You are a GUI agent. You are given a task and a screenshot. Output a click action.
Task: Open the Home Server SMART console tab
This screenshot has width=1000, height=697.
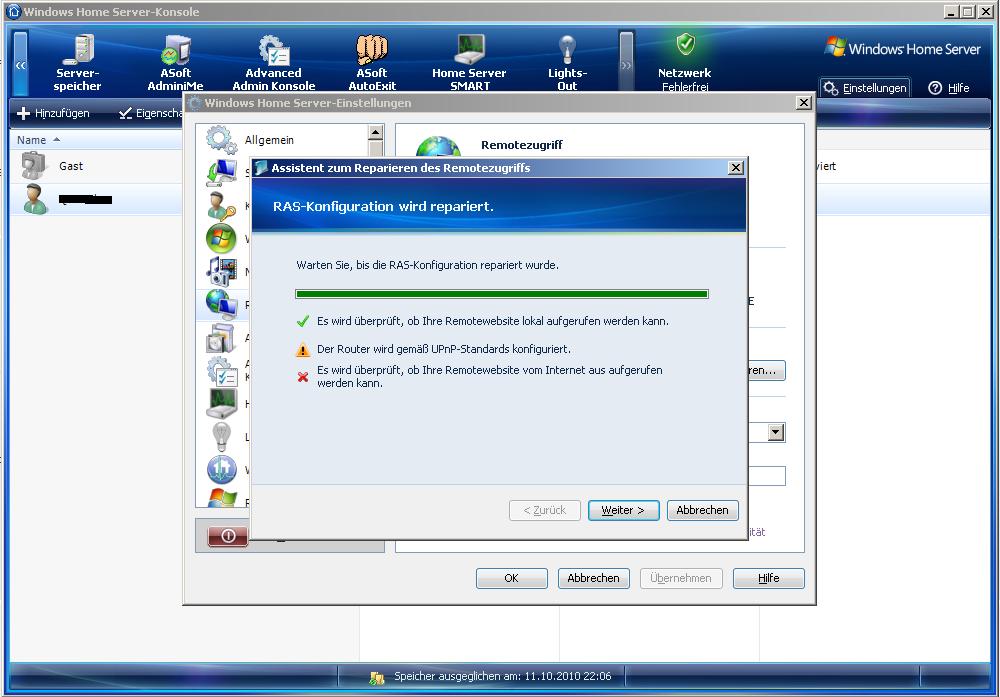(469, 62)
